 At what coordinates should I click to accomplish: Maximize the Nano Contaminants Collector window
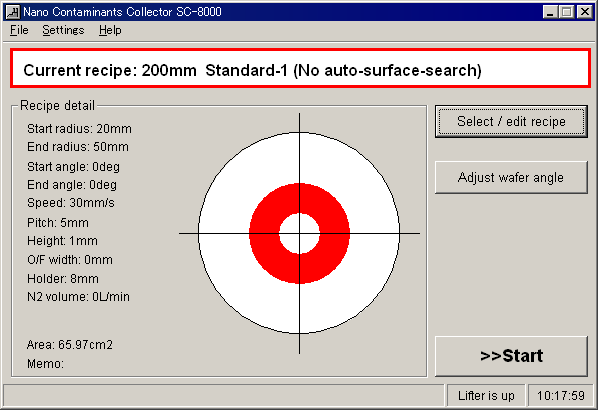[567, 12]
